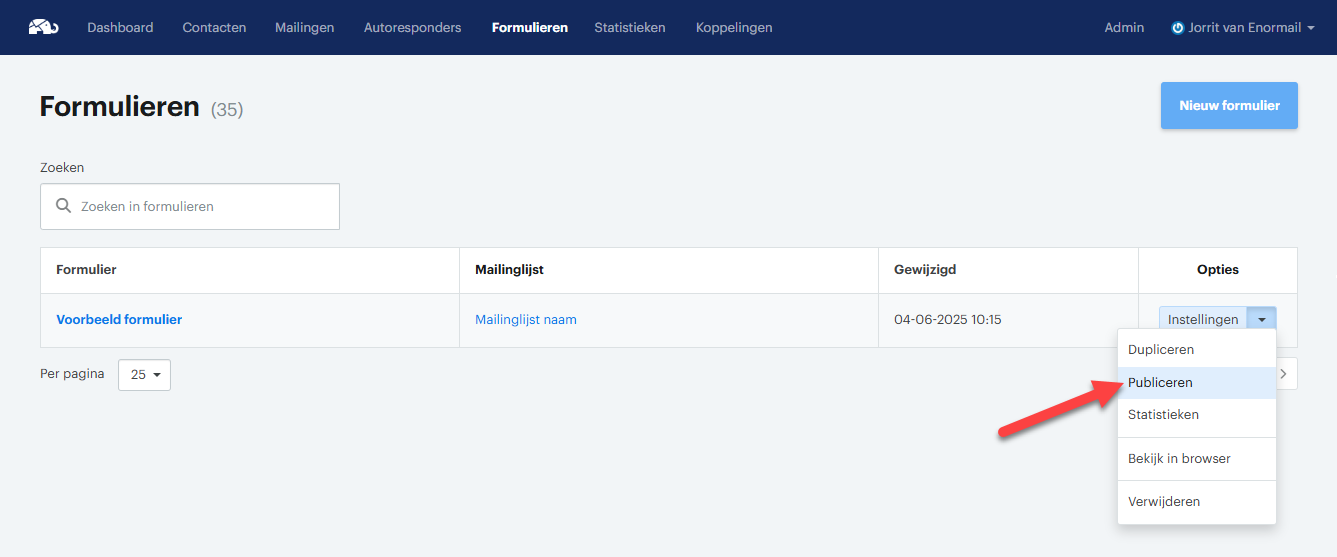Screen dimensions: 1337x557
Task: Select Statistieken in the options dropdown menu
Action: 1197,415
